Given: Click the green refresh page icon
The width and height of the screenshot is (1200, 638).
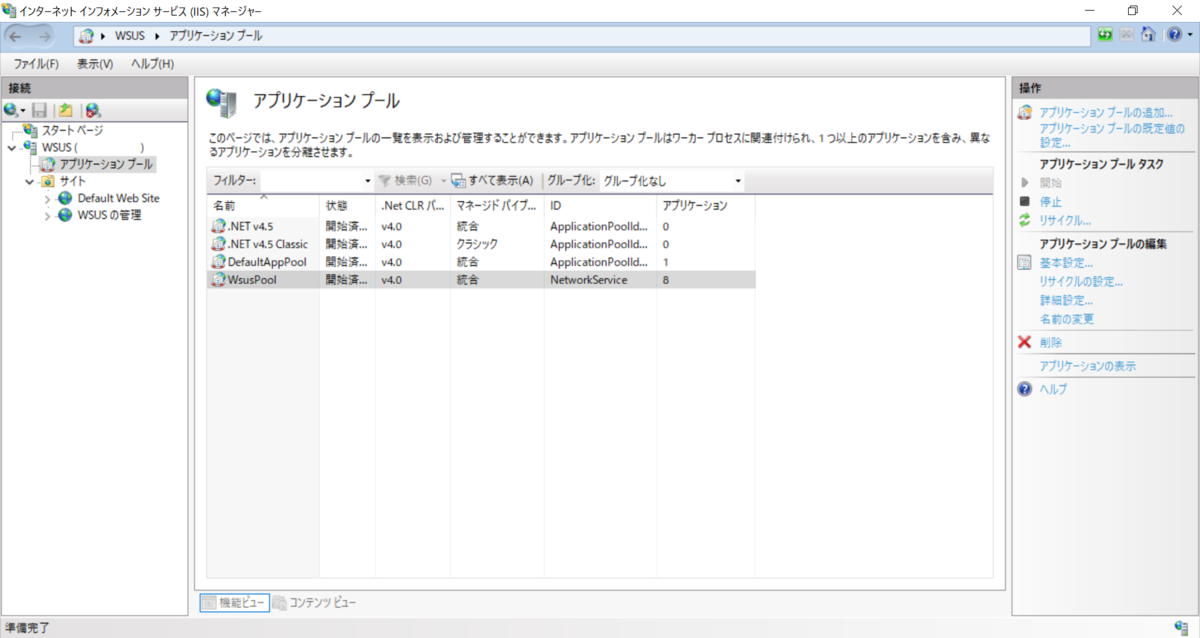Looking at the screenshot, I should tap(1105, 35).
